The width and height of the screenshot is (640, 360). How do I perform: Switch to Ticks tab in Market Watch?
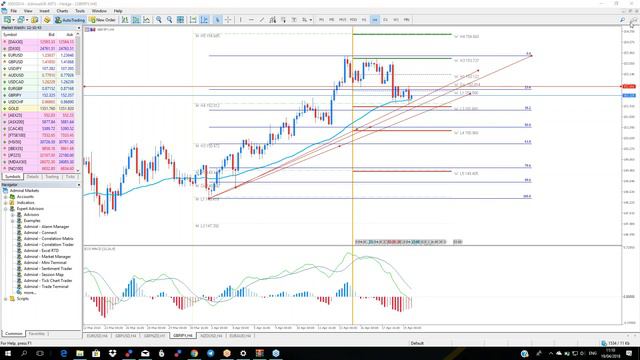70,177
